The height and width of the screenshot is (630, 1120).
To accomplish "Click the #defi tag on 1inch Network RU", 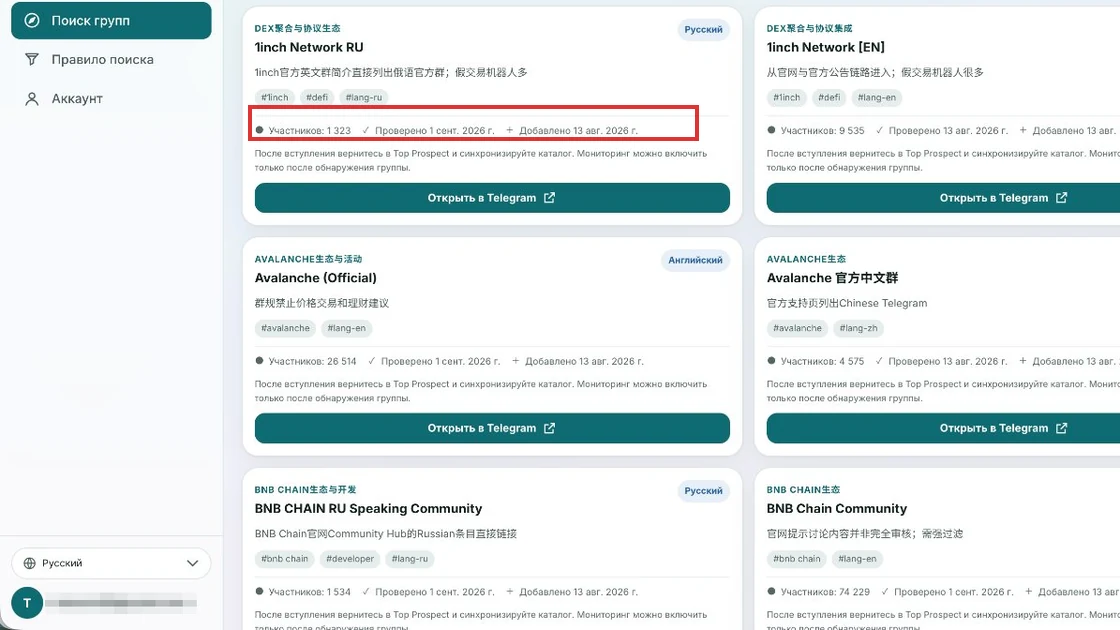I will point(317,97).
